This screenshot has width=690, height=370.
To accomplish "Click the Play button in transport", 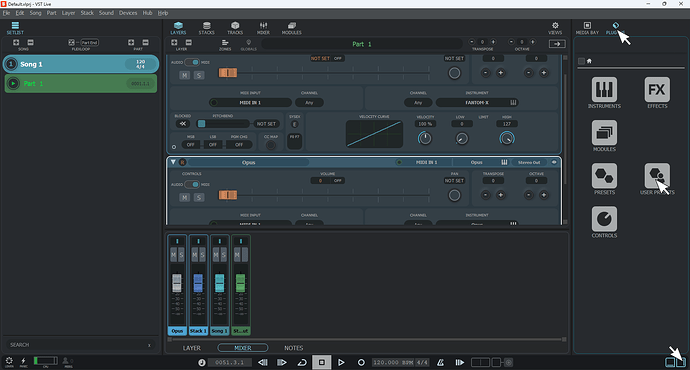I will [x=341, y=363].
